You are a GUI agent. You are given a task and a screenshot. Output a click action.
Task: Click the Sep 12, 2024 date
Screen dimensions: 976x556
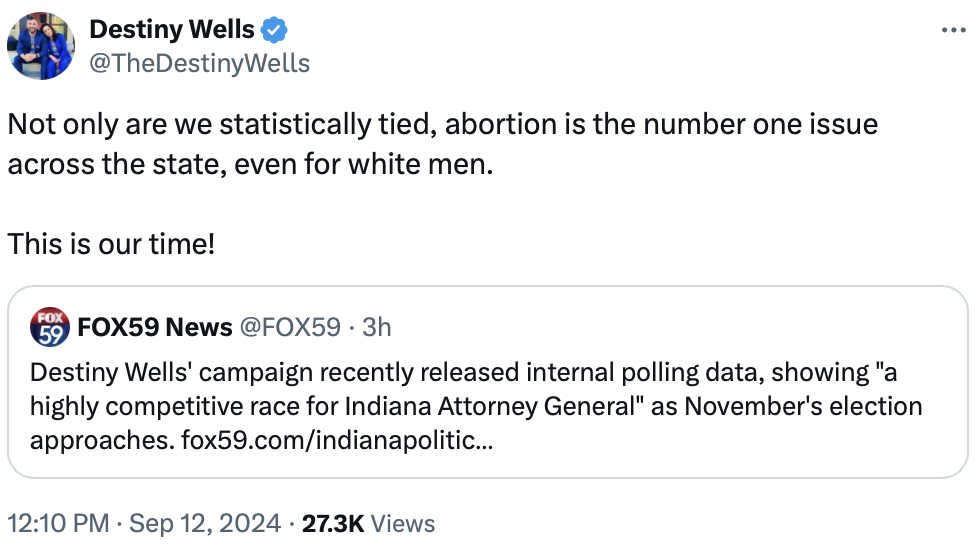[205, 523]
